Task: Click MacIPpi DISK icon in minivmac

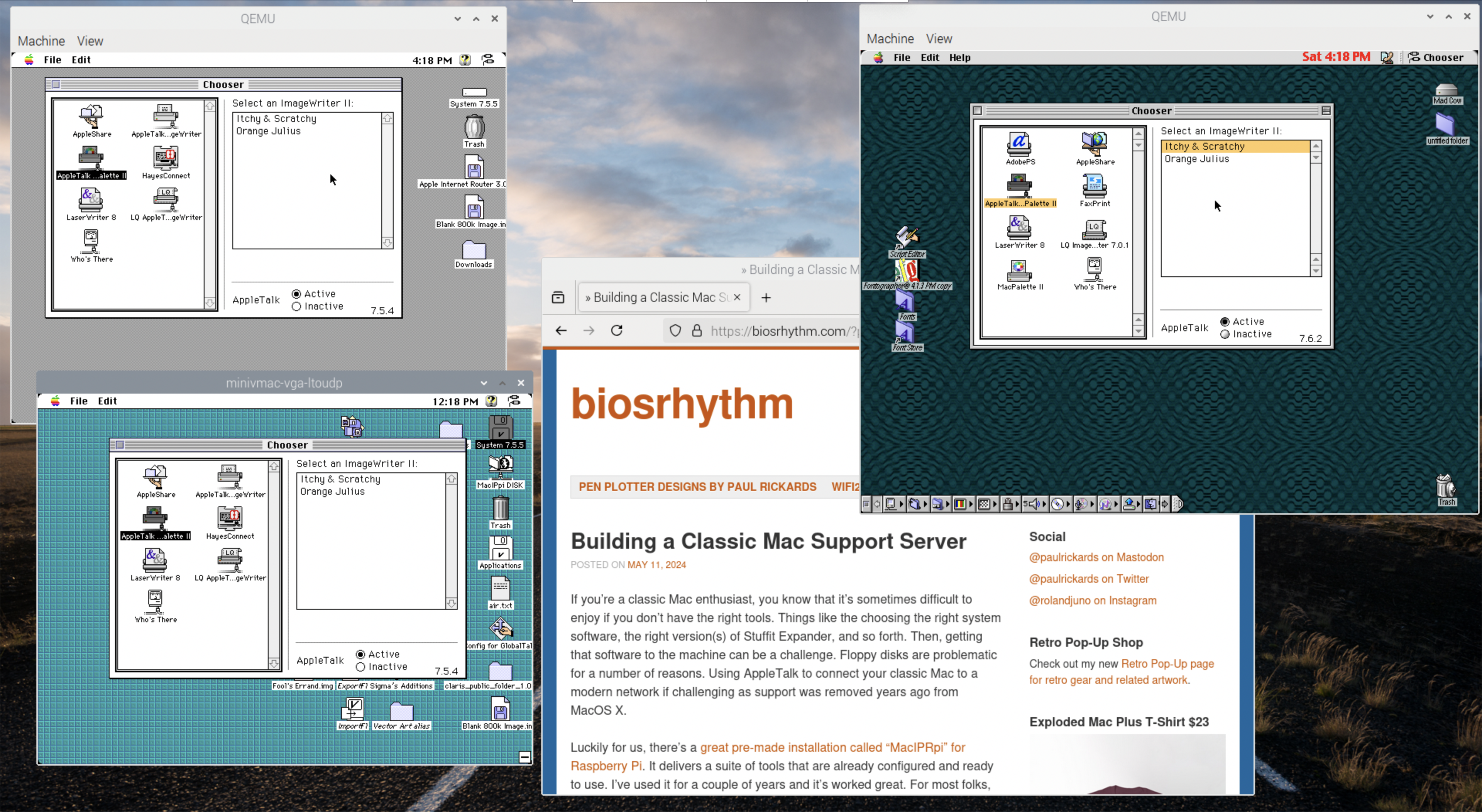Action: (x=500, y=472)
